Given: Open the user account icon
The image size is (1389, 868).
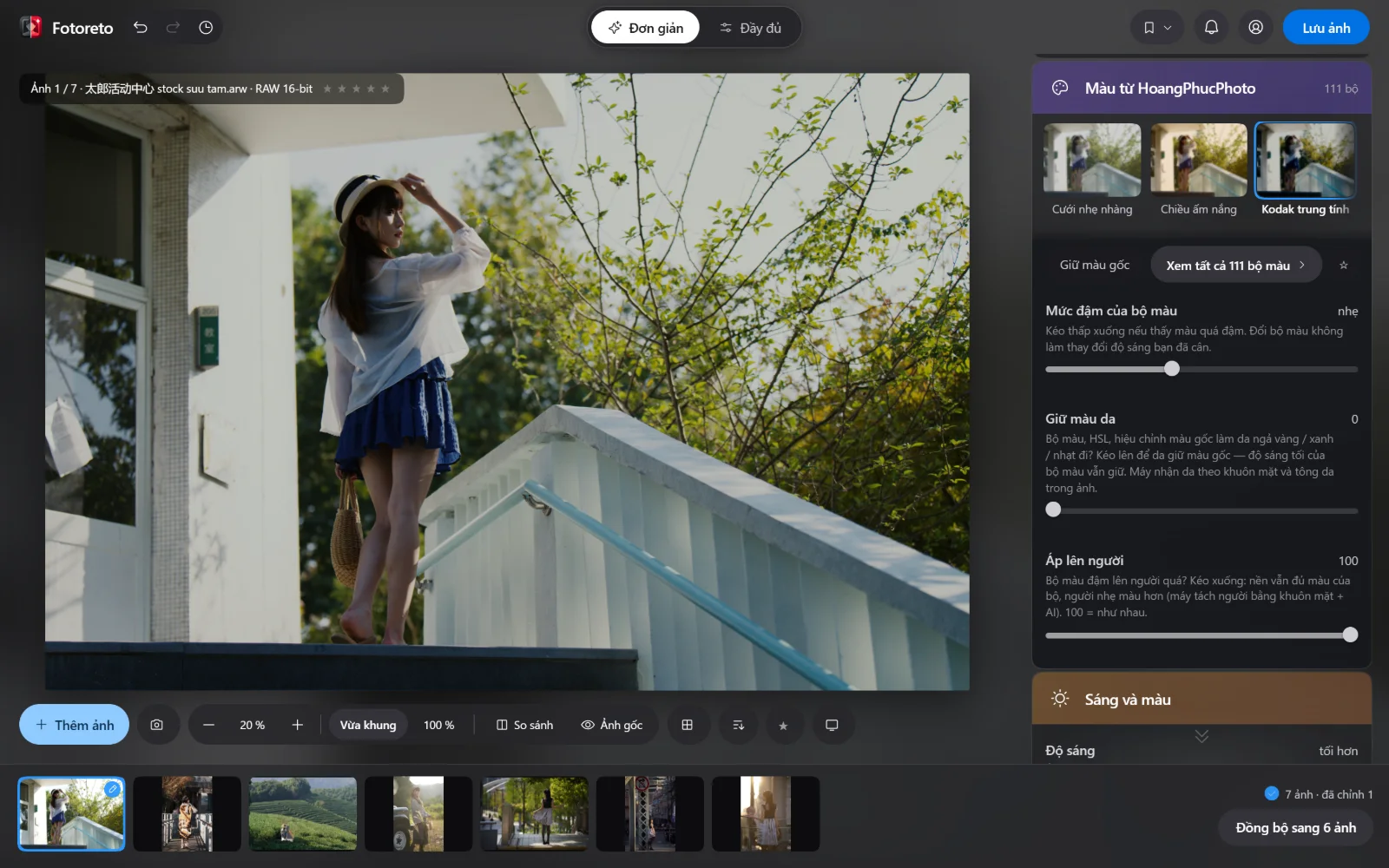Looking at the screenshot, I should pyautogui.click(x=1255, y=28).
